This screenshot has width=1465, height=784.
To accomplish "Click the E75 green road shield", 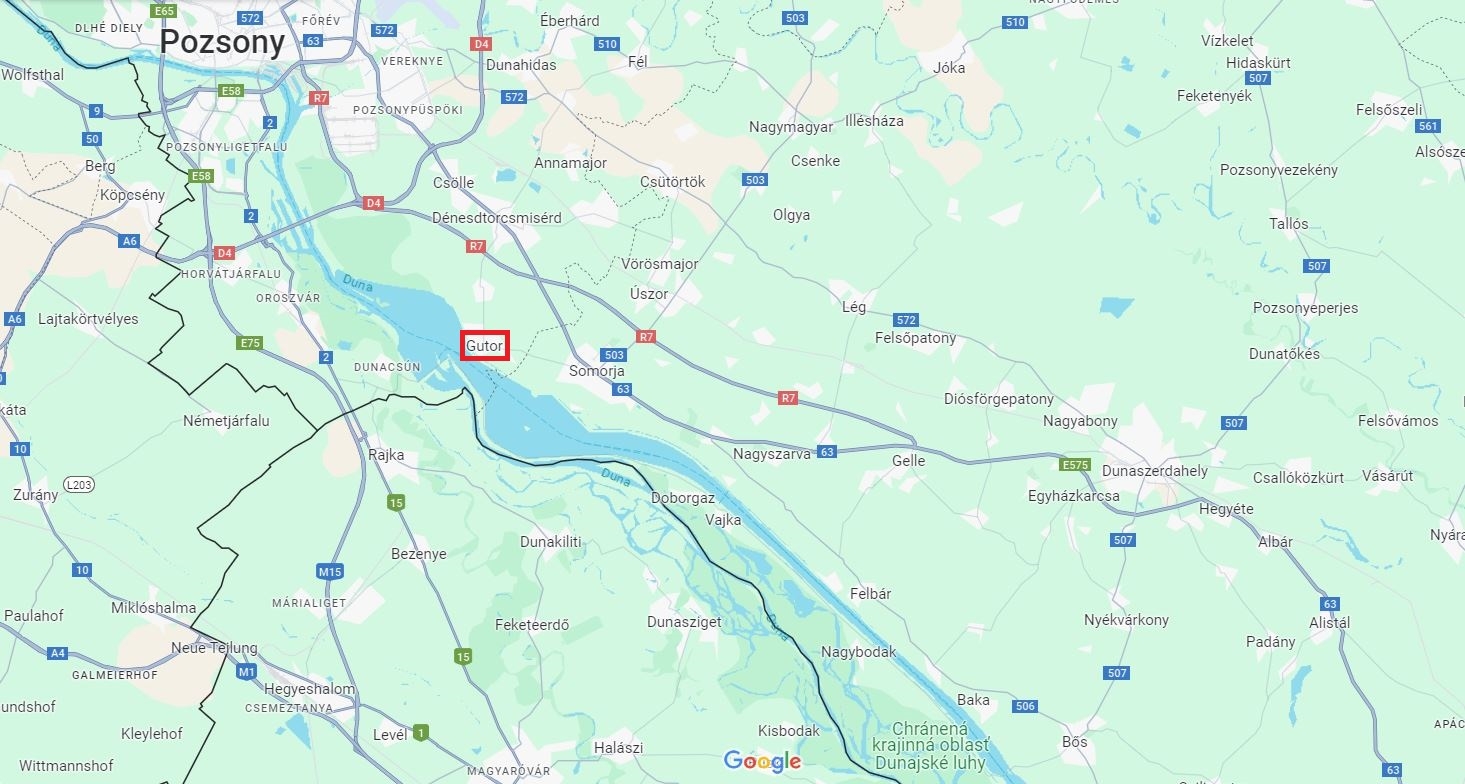I will (250, 343).
